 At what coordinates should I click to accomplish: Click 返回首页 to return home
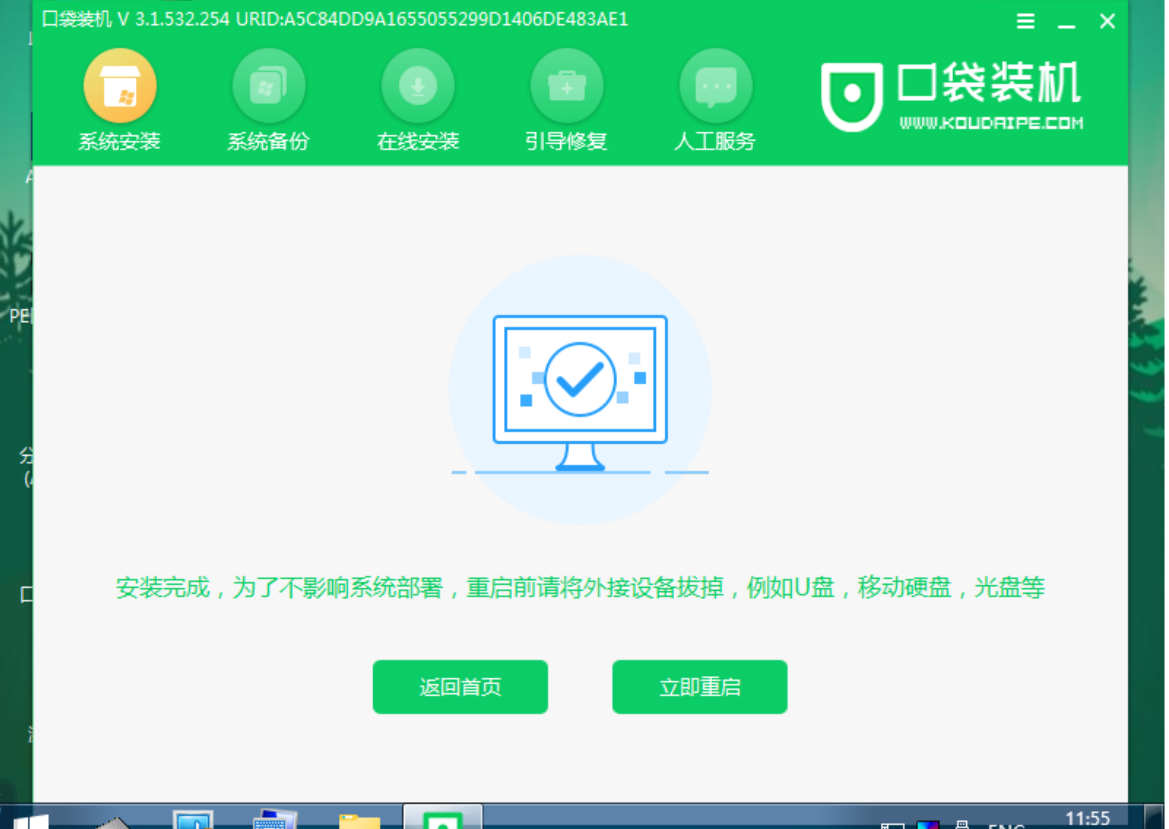[460, 687]
